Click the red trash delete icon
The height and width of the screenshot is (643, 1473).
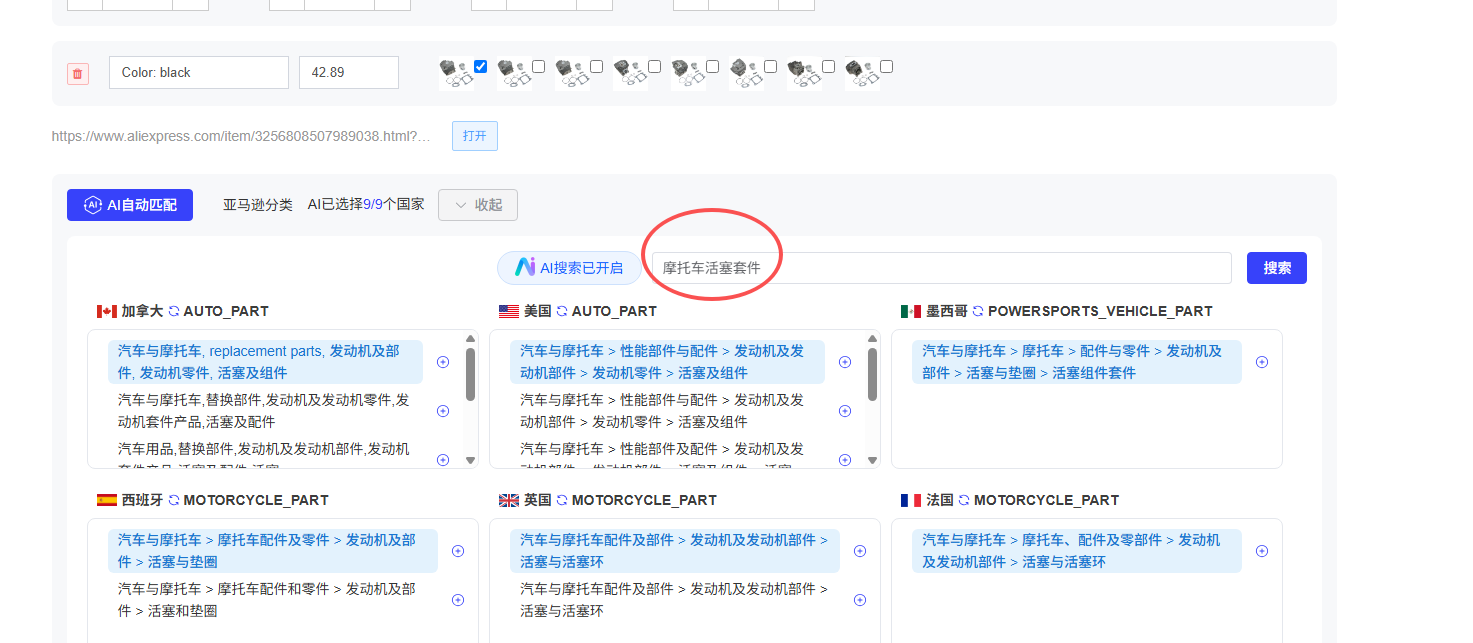pyautogui.click(x=78, y=73)
